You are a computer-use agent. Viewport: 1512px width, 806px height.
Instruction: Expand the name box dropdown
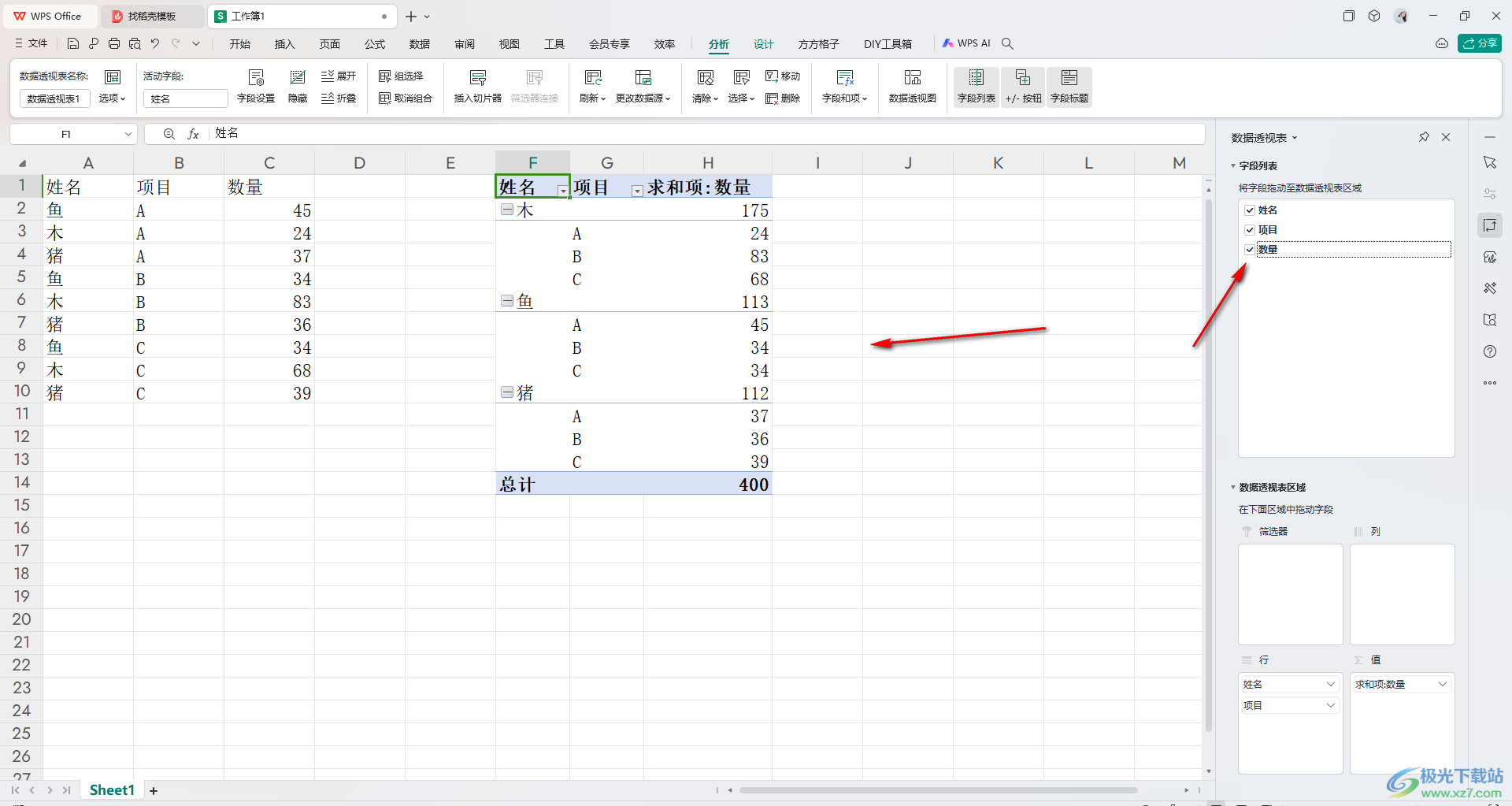click(128, 135)
